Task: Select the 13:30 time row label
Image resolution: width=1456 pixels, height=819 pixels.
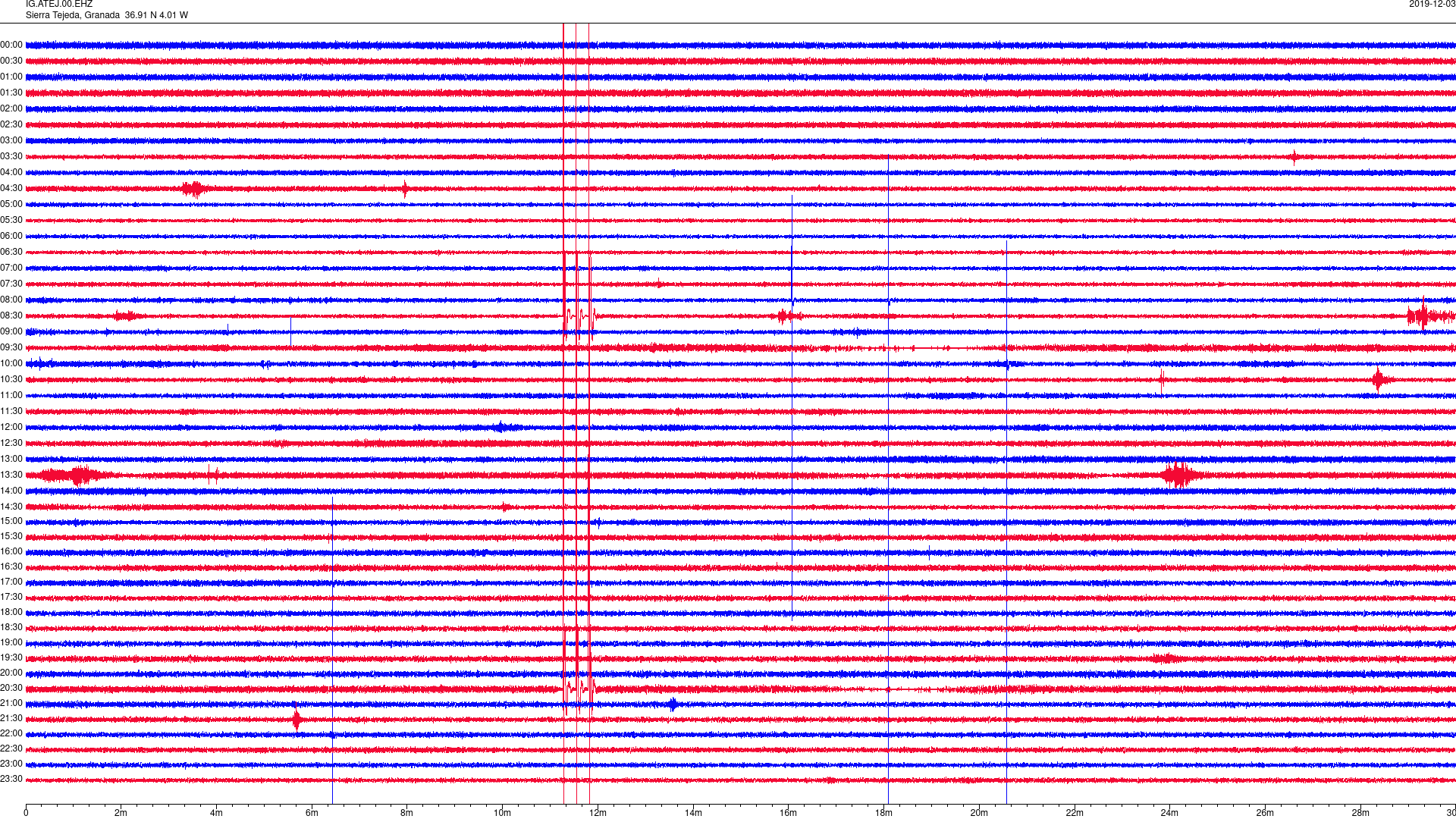Action: point(11,475)
